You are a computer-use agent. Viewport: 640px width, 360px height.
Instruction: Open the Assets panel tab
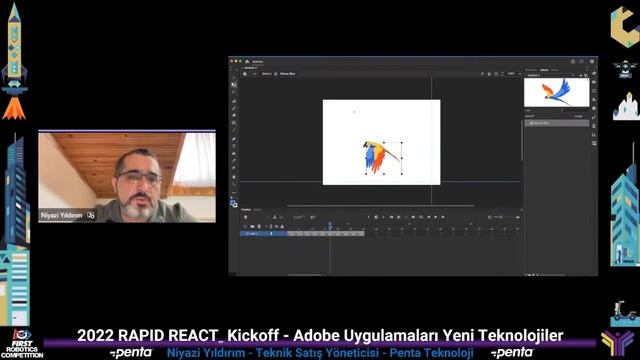(x=555, y=70)
